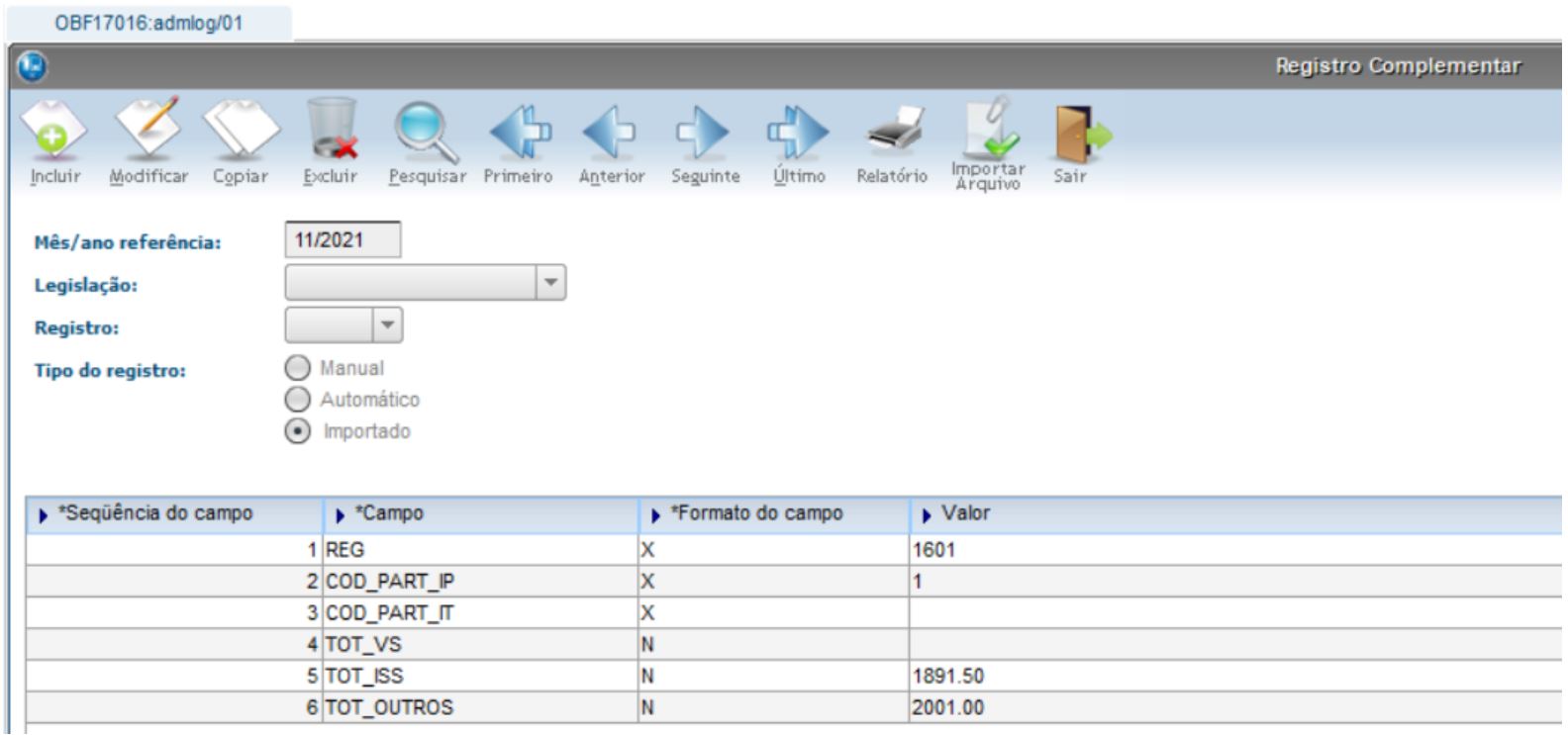Select the Manual radio button
The height and width of the screenshot is (735, 1568).
pos(297,368)
